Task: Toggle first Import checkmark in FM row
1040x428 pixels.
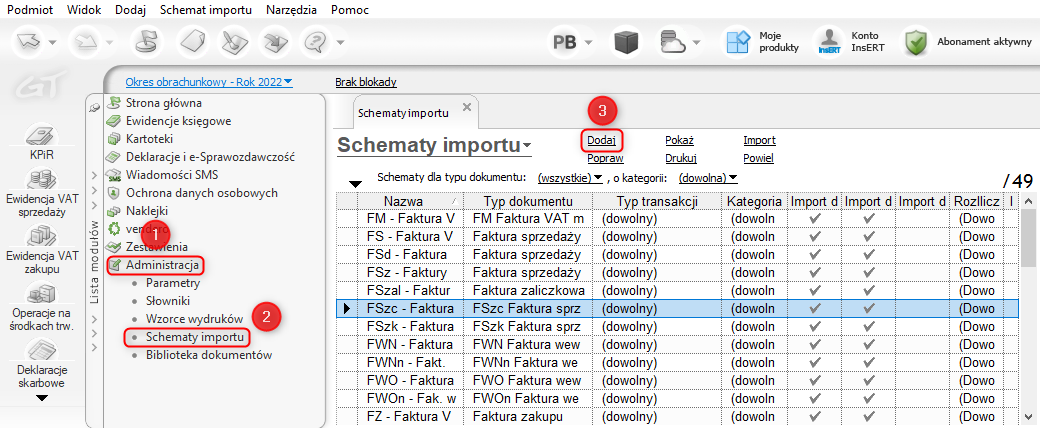Action: click(815, 217)
